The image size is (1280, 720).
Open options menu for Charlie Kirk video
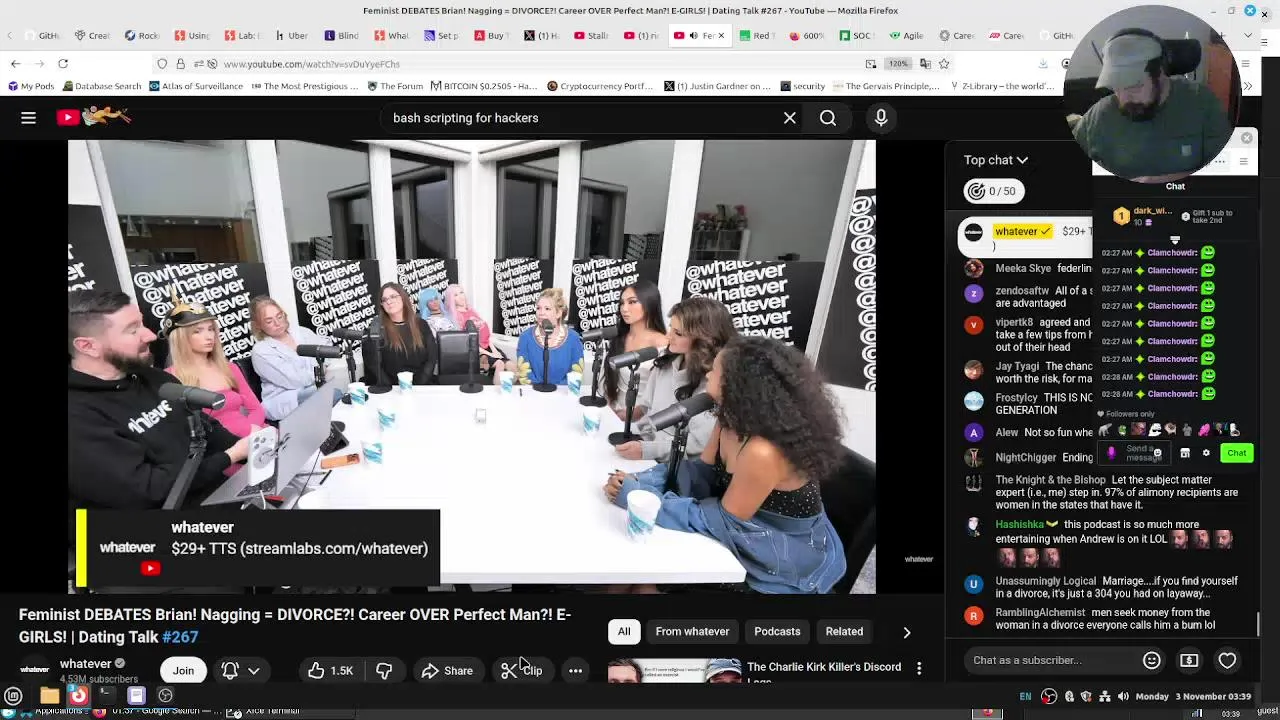pyautogui.click(x=919, y=668)
